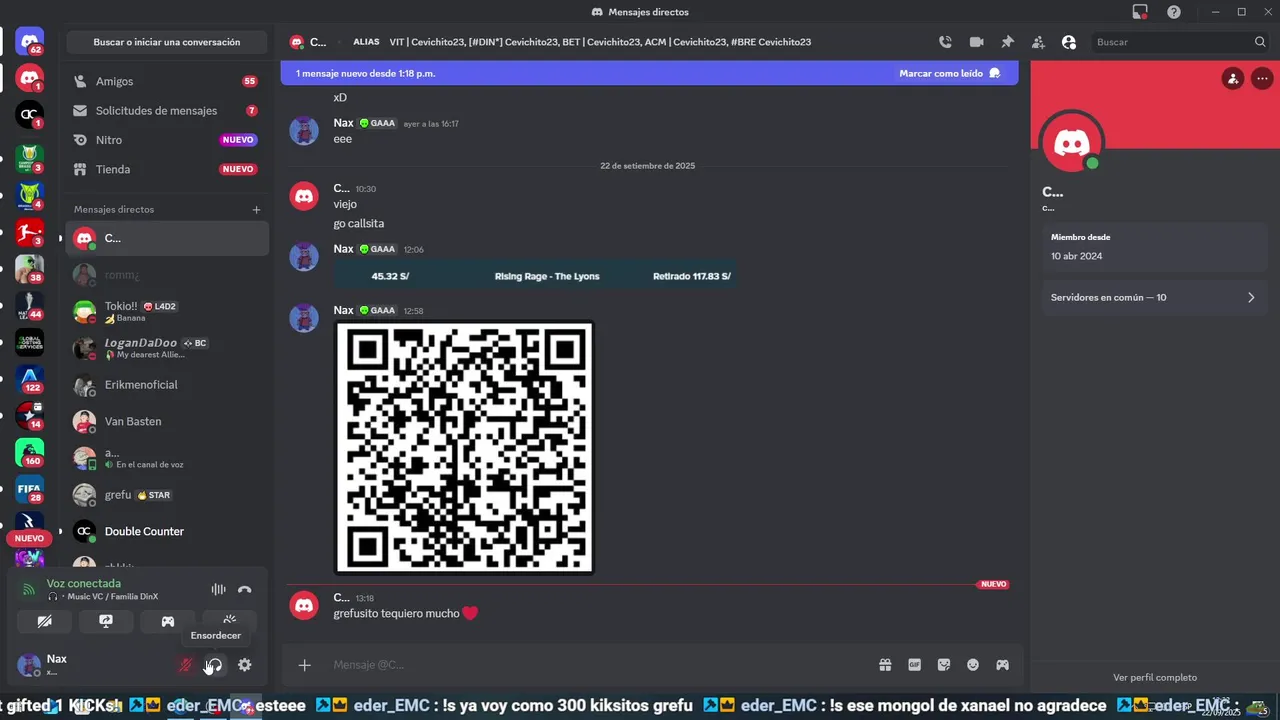The image size is (1280, 720).
Task: Open the inbox icon in title bar
Action: pyautogui.click(x=1139, y=12)
